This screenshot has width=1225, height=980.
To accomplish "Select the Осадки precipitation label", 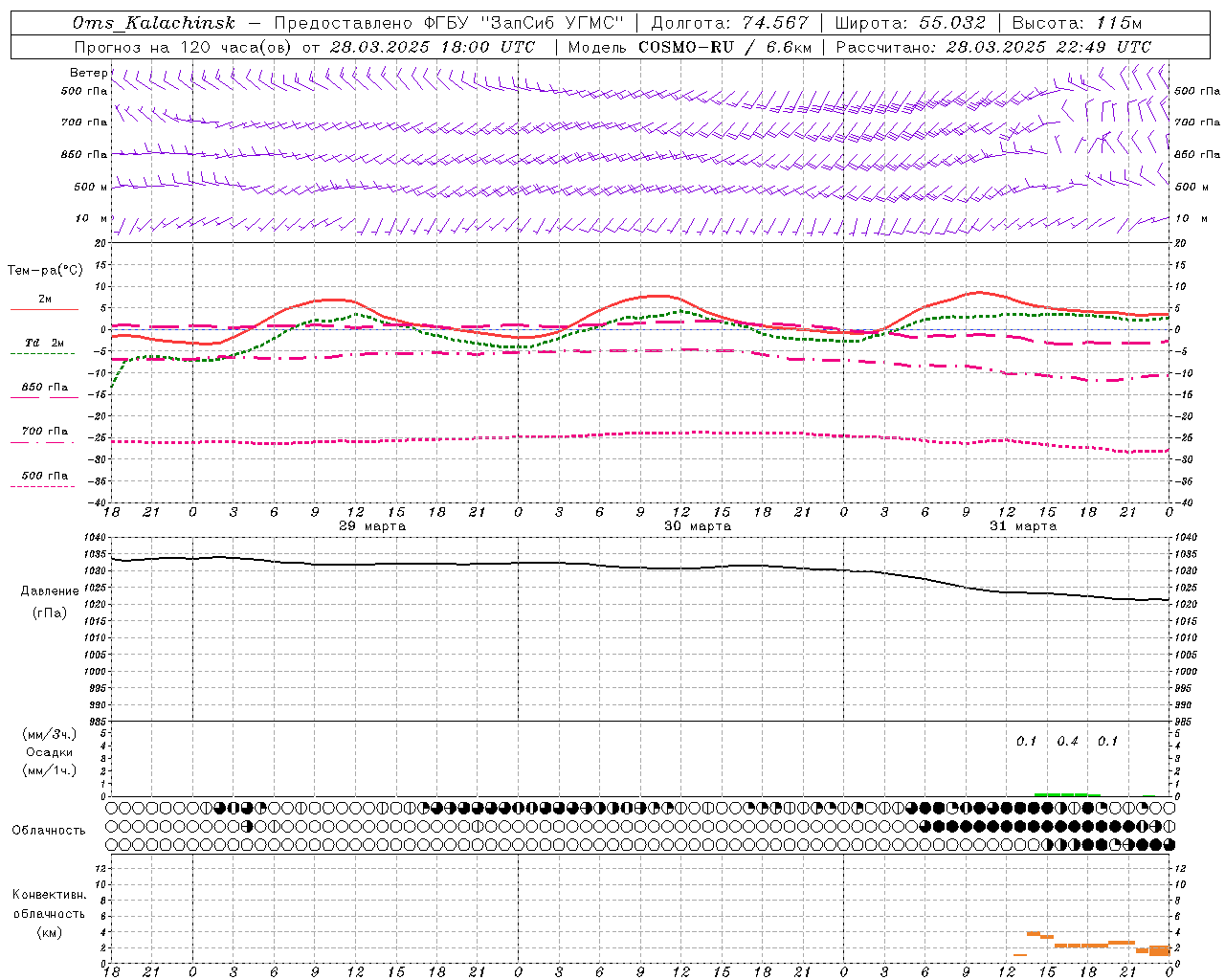I will tap(50, 752).
